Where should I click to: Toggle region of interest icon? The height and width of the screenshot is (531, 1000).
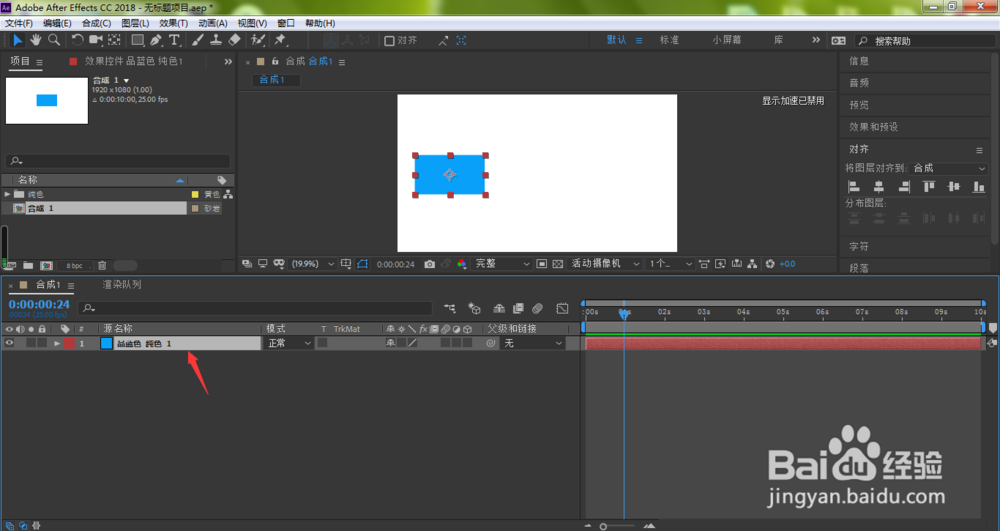coord(541,264)
